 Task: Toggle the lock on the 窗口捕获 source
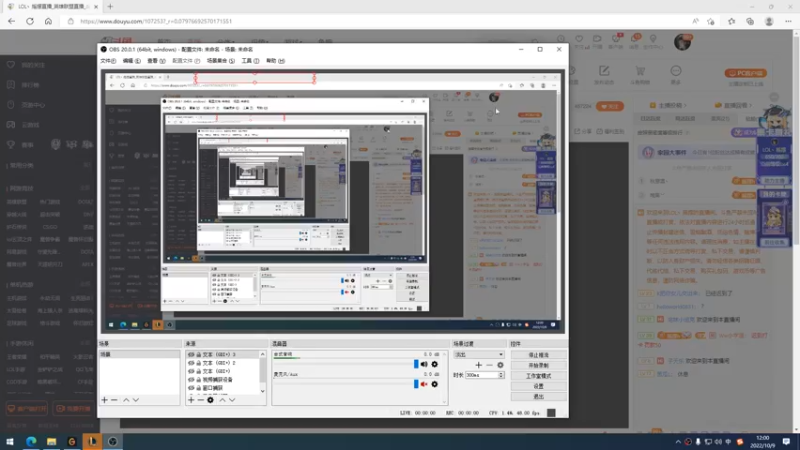(198, 388)
